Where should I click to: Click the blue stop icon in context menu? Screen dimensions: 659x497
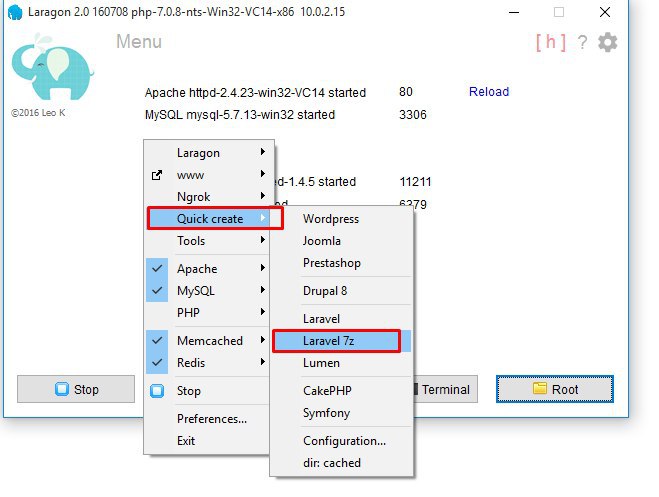tap(157, 391)
